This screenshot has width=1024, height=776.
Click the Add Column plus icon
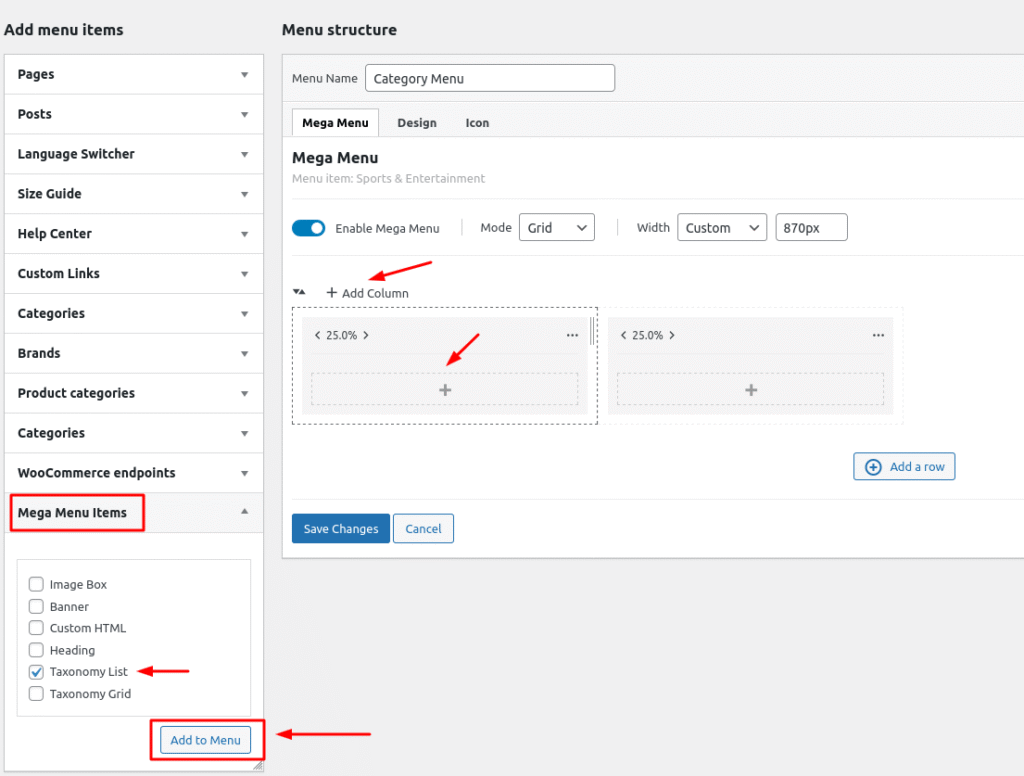point(332,293)
